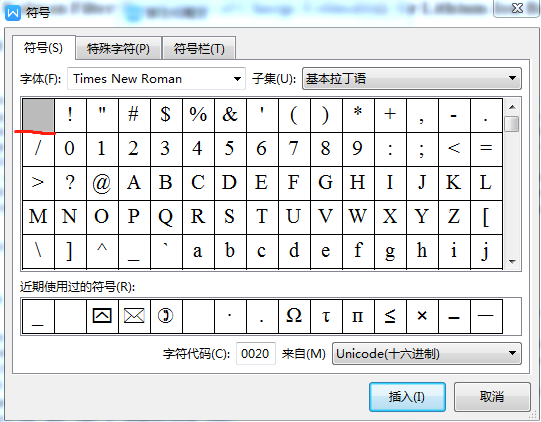Select the left parenthesis ( symbol
Image resolution: width=541 pixels, height=422 pixels.
pos(294,115)
